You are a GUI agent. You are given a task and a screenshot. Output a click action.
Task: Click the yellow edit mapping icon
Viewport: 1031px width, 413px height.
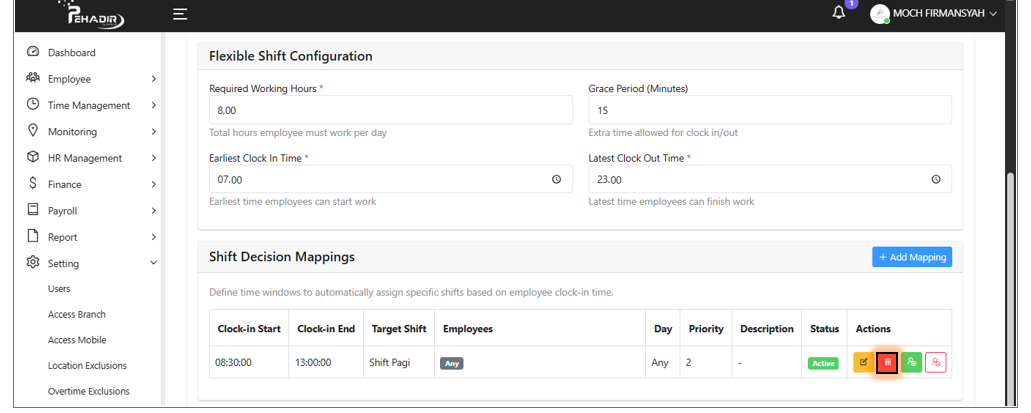click(863, 363)
